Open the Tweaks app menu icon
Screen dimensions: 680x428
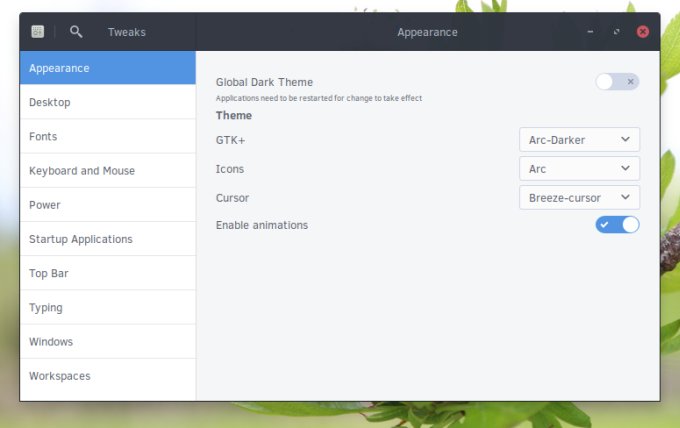(38, 32)
